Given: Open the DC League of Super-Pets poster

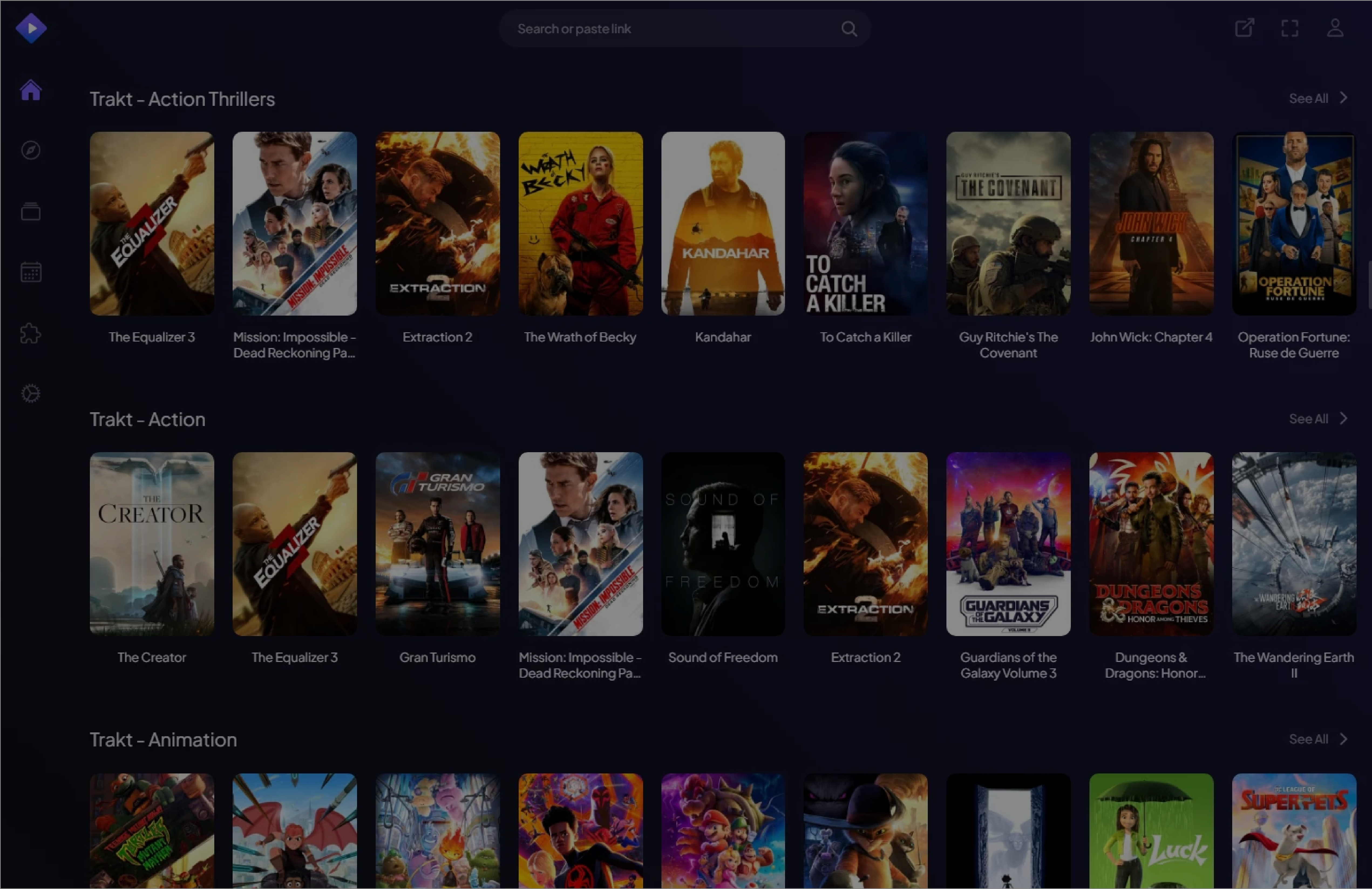Looking at the screenshot, I should tap(1294, 831).
